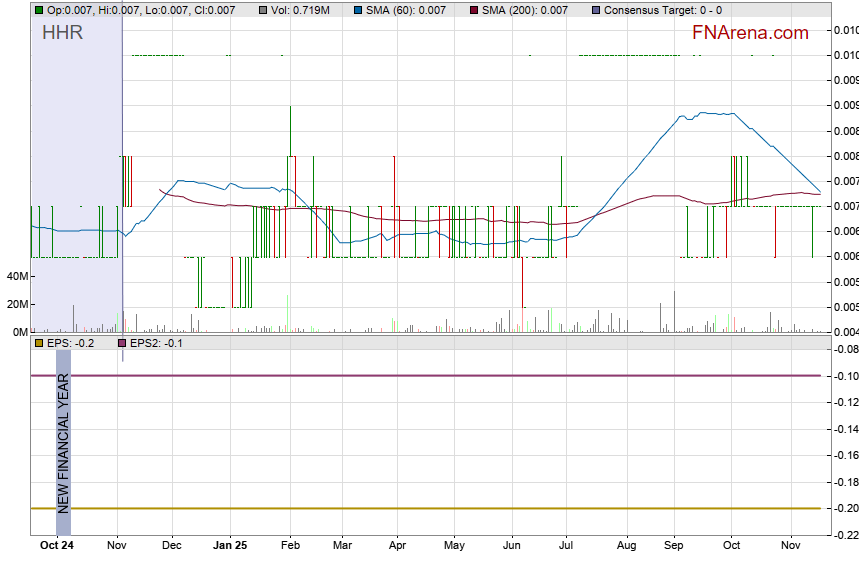Image resolution: width=859 pixels, height=566 pixels.
Task: Click the green OHLC legend swatch
Action: pyautogui.click(x=39, y=10)
